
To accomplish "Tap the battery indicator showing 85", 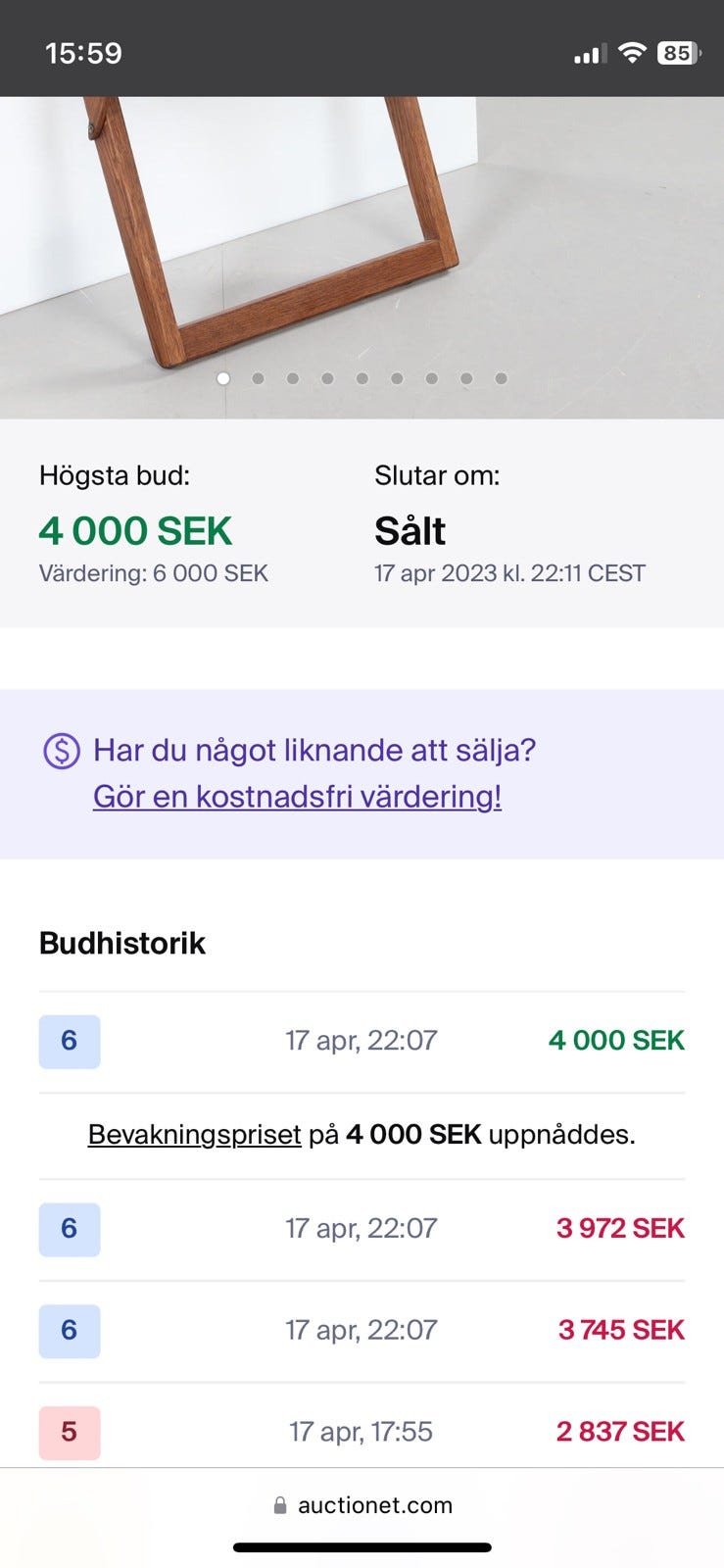I will pyautogui.click(x=678, y=53).
